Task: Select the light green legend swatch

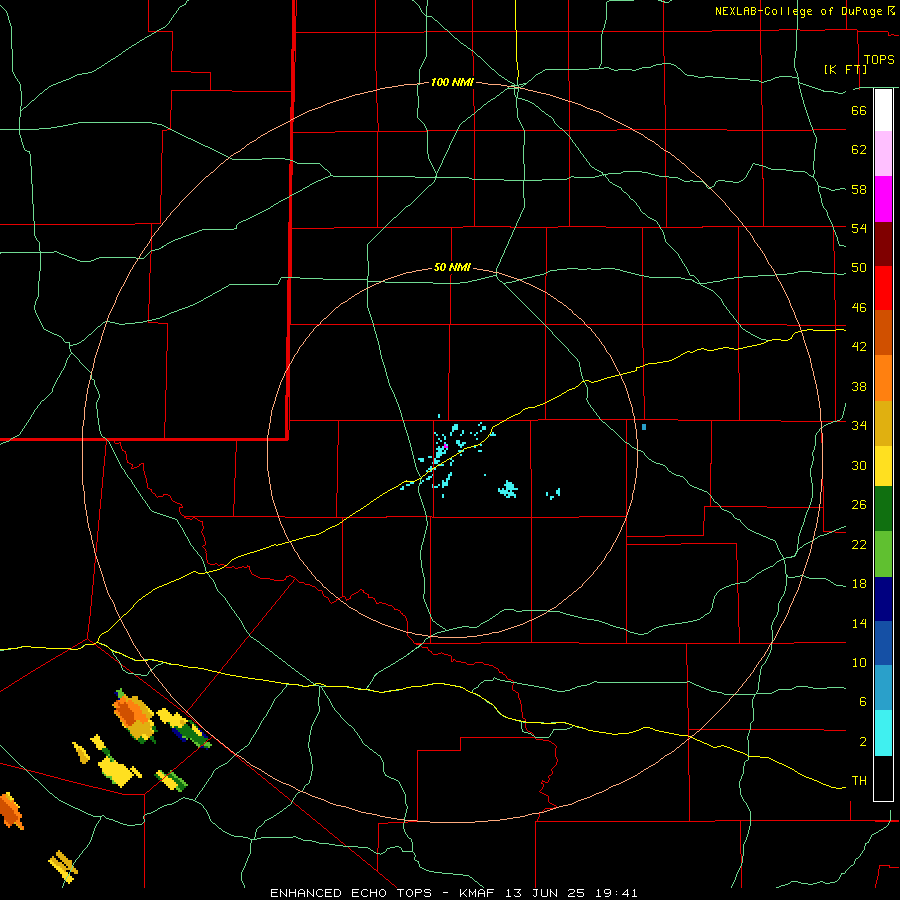Action: click(883, 554)
